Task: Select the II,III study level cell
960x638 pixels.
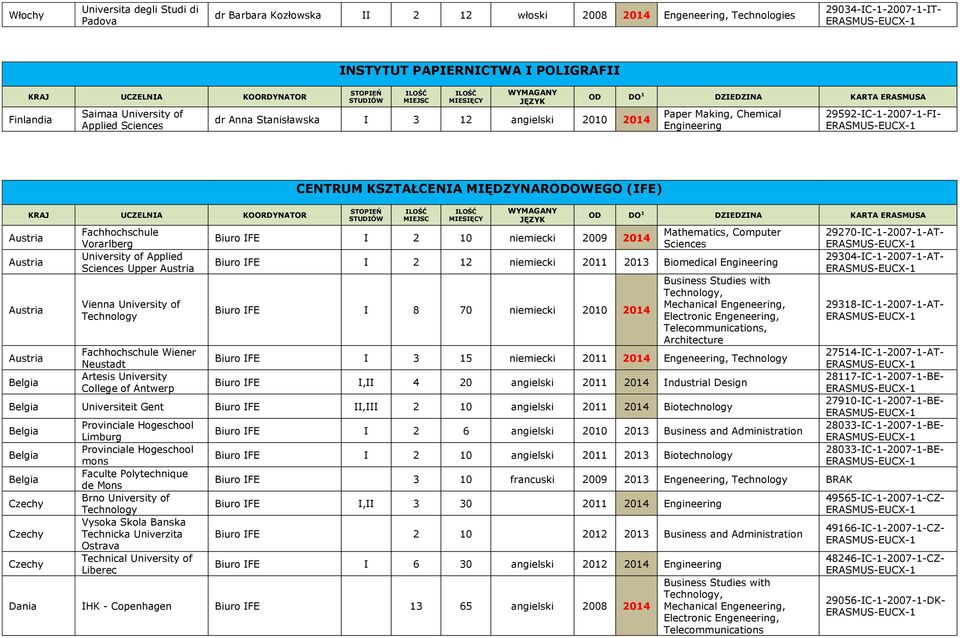Action: tap(366, 407)
